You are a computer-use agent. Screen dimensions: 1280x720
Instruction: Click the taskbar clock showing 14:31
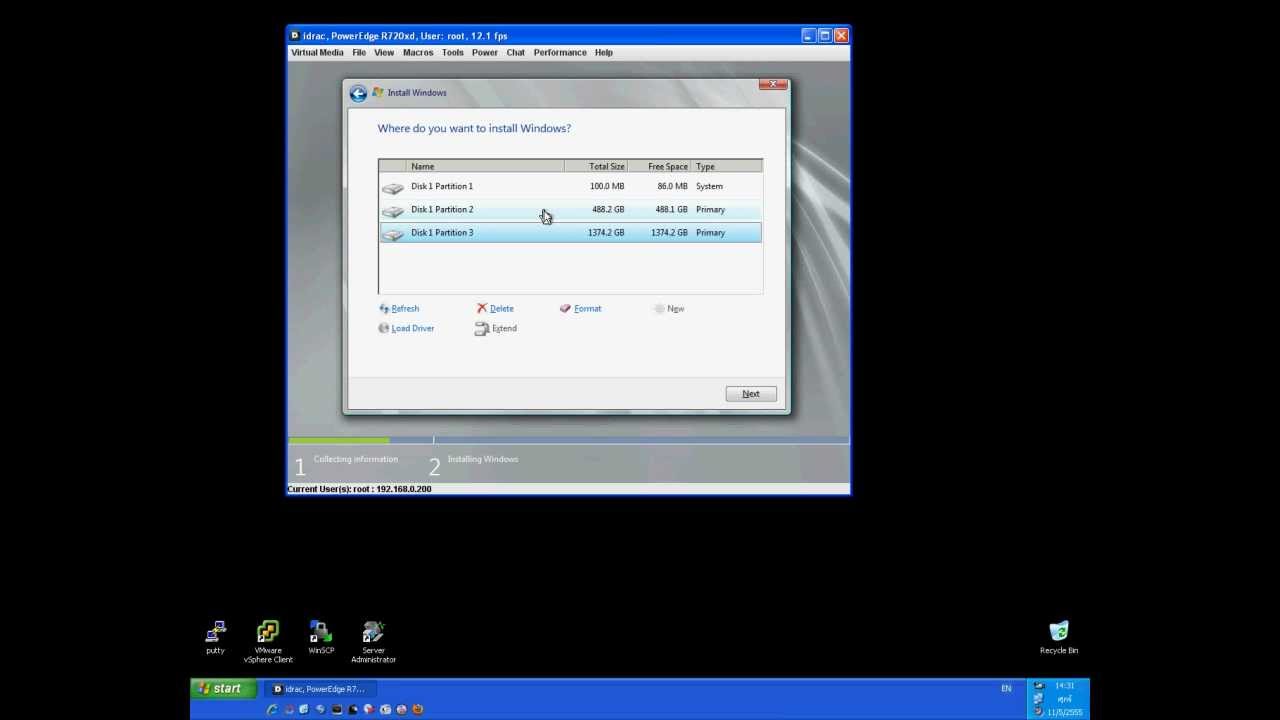click(1064, 686)
